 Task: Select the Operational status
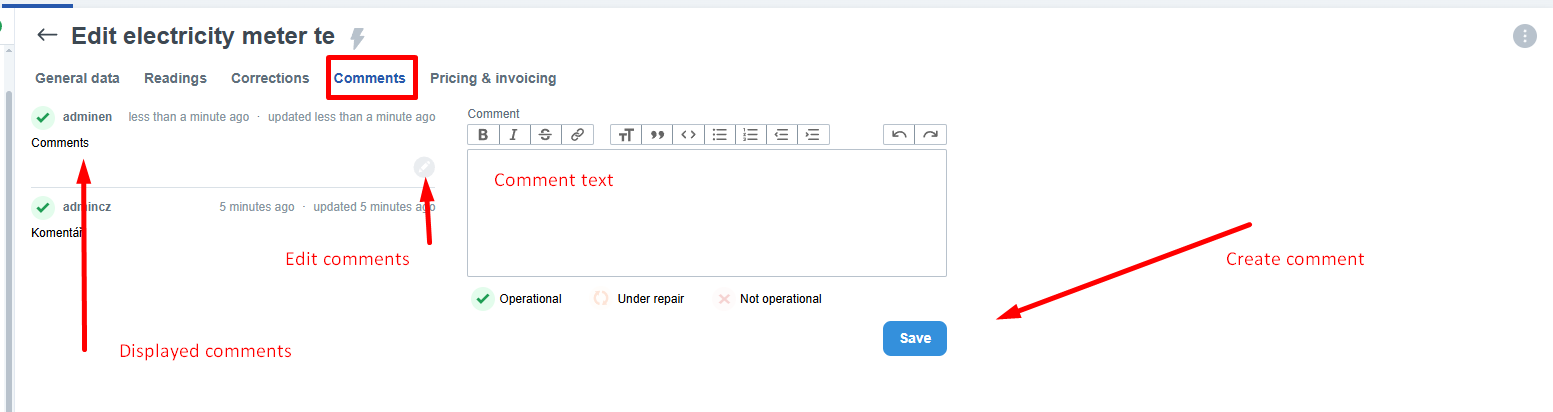[x=483, y=299]
